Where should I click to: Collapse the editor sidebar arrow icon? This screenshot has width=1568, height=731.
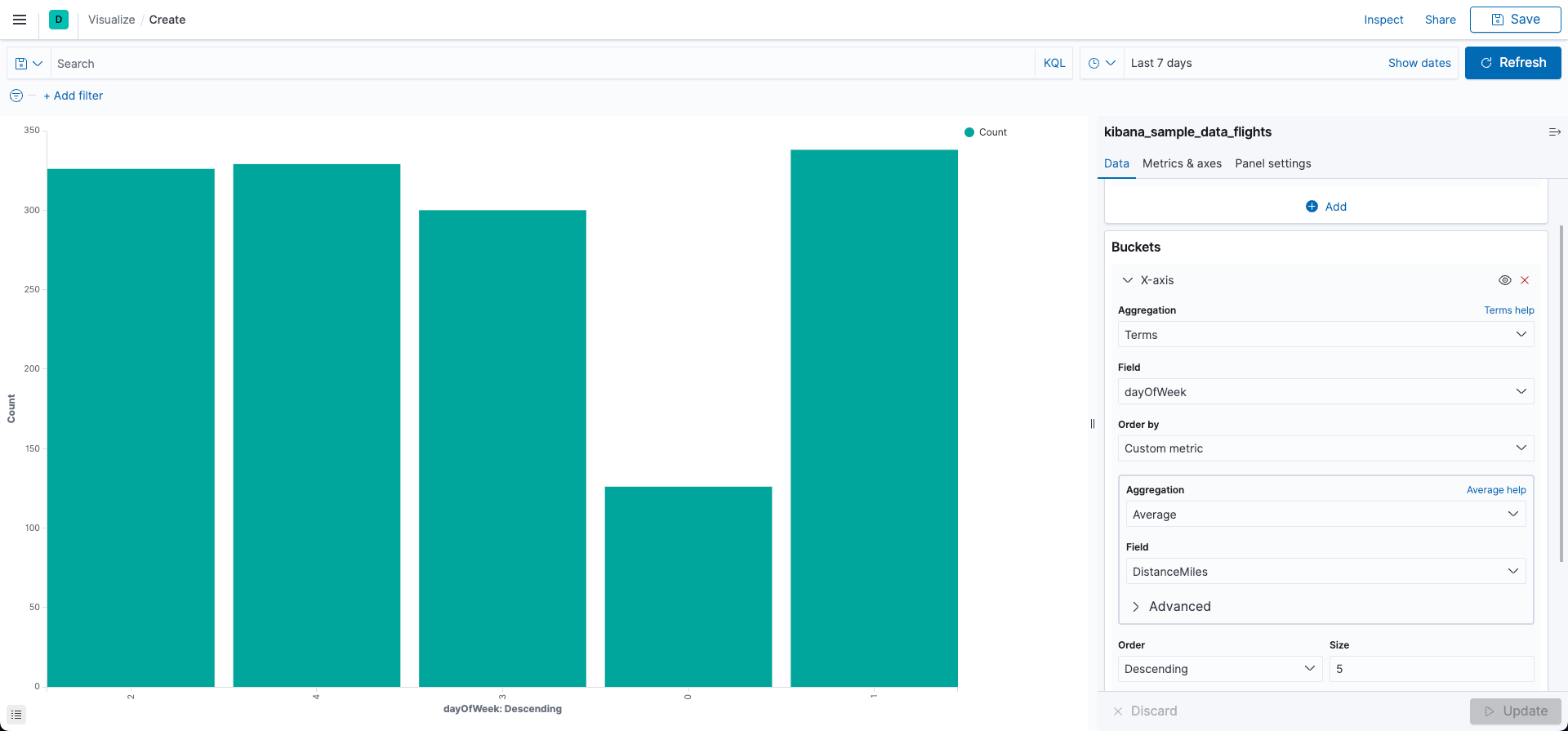click(1555, 131)
